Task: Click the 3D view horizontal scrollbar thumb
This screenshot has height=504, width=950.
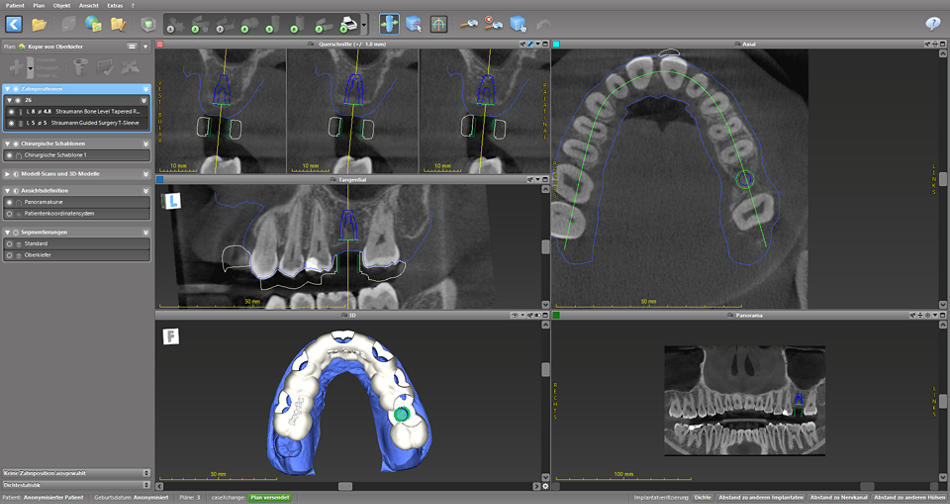Action: point(345,486)
